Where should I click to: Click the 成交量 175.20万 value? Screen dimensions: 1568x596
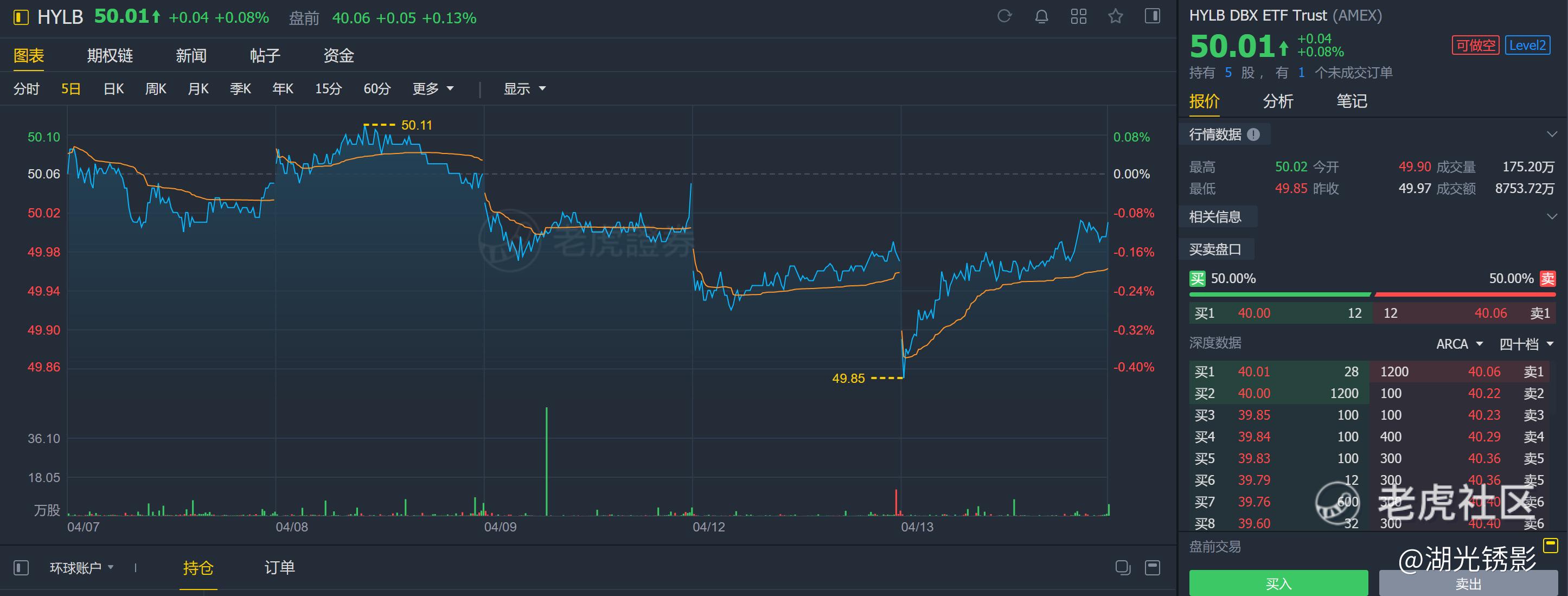tap(1528, 167)
